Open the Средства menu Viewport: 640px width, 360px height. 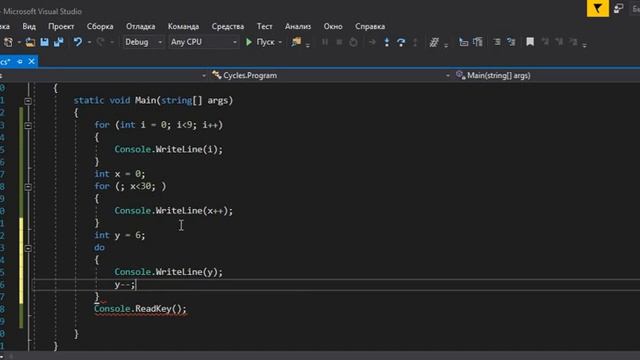pyautogui.click(x=228, y=27)
